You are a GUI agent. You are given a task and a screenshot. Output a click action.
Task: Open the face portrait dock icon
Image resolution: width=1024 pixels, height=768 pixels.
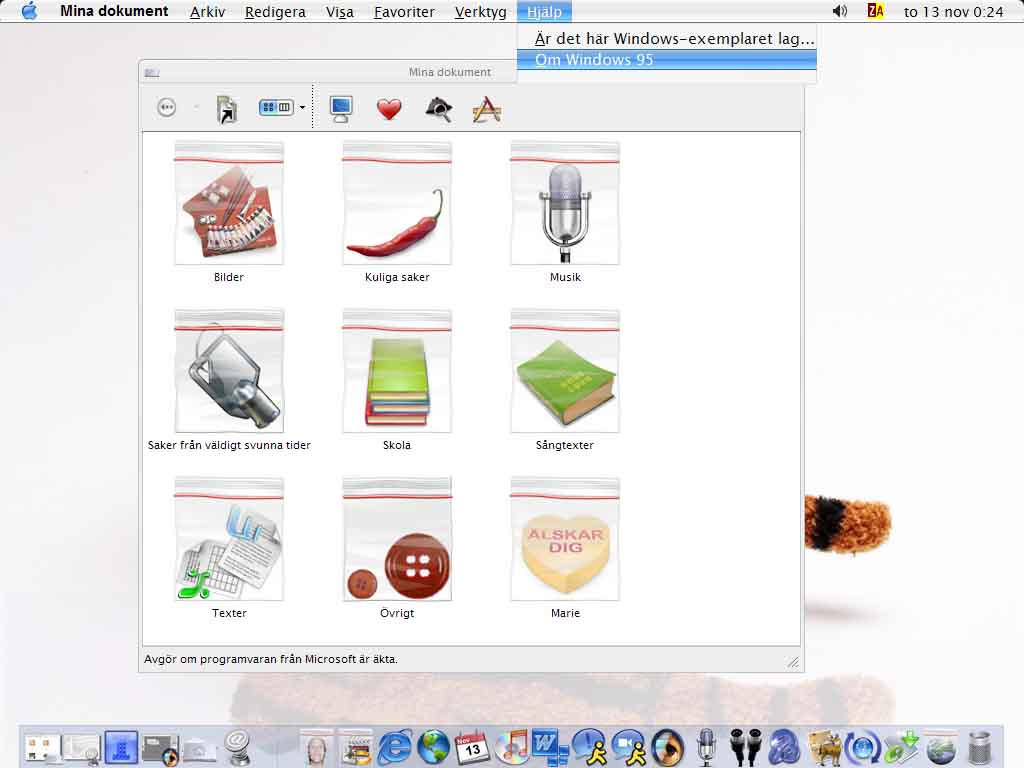tap(316, 747)
